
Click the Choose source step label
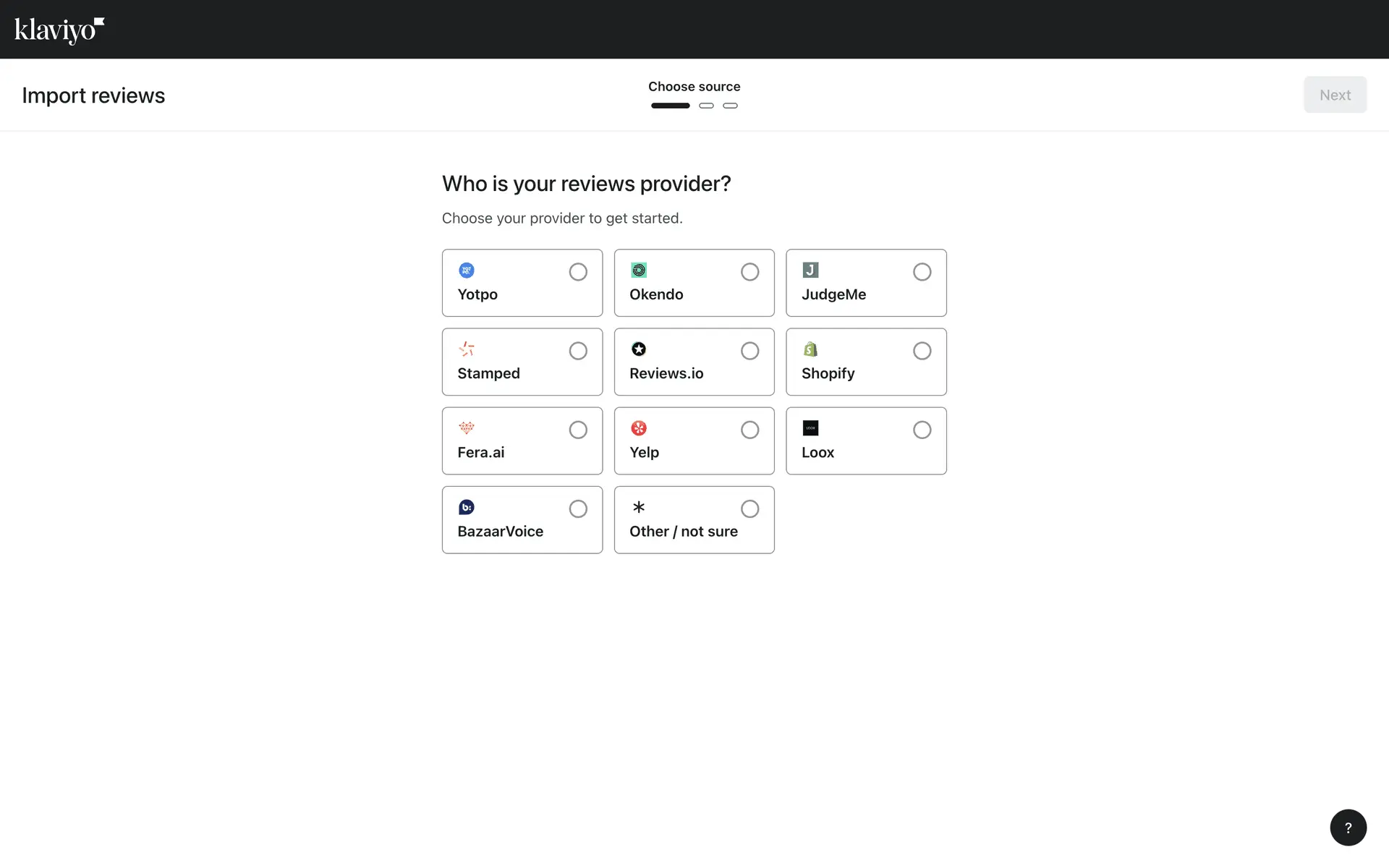(694, 87)
